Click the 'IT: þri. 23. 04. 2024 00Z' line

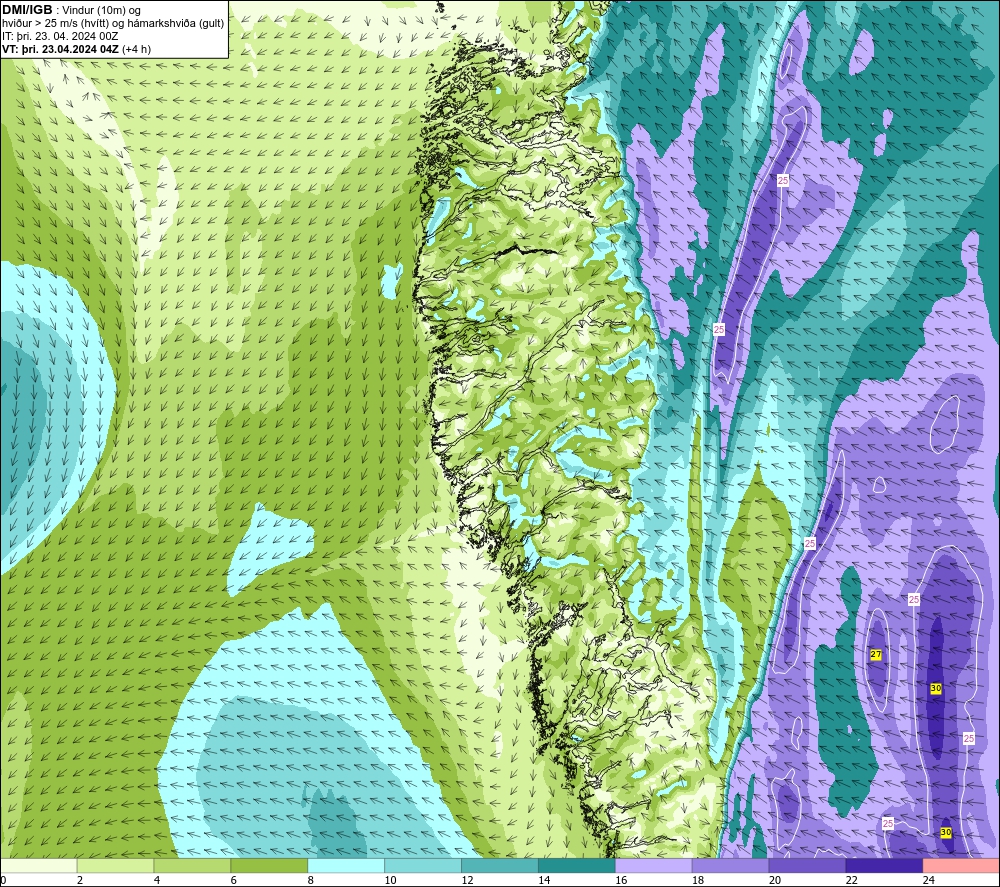pyautogui.click(x=60, y=36)
